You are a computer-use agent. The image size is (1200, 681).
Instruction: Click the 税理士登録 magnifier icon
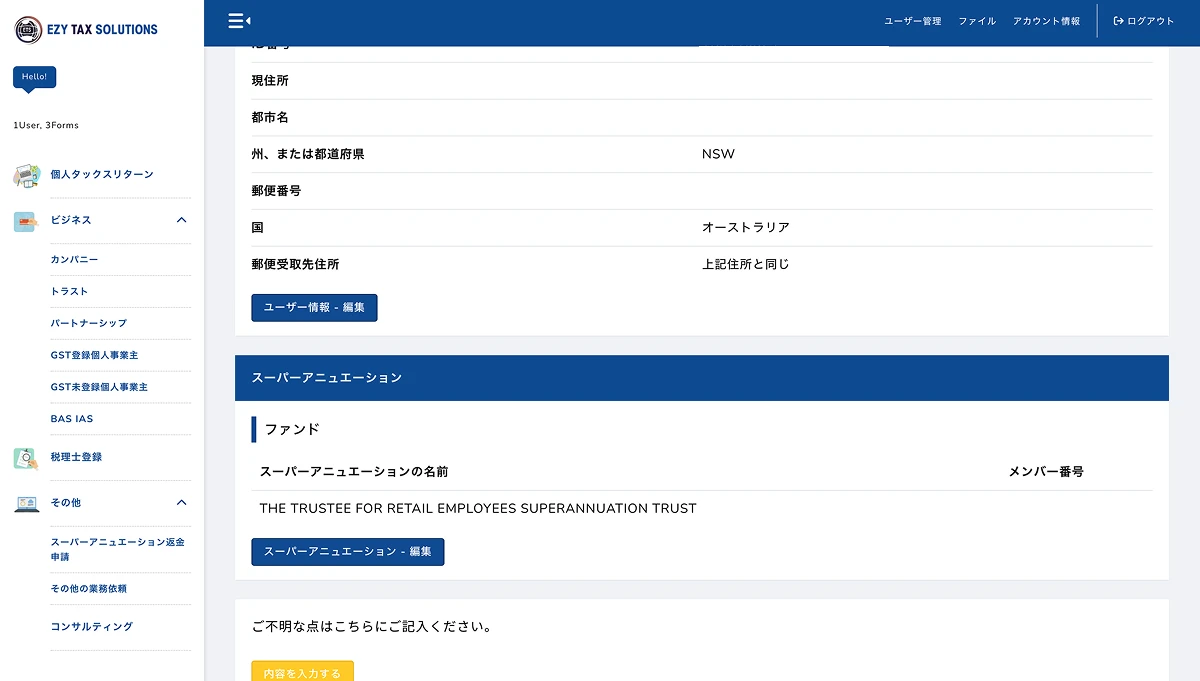click(26, 458)
